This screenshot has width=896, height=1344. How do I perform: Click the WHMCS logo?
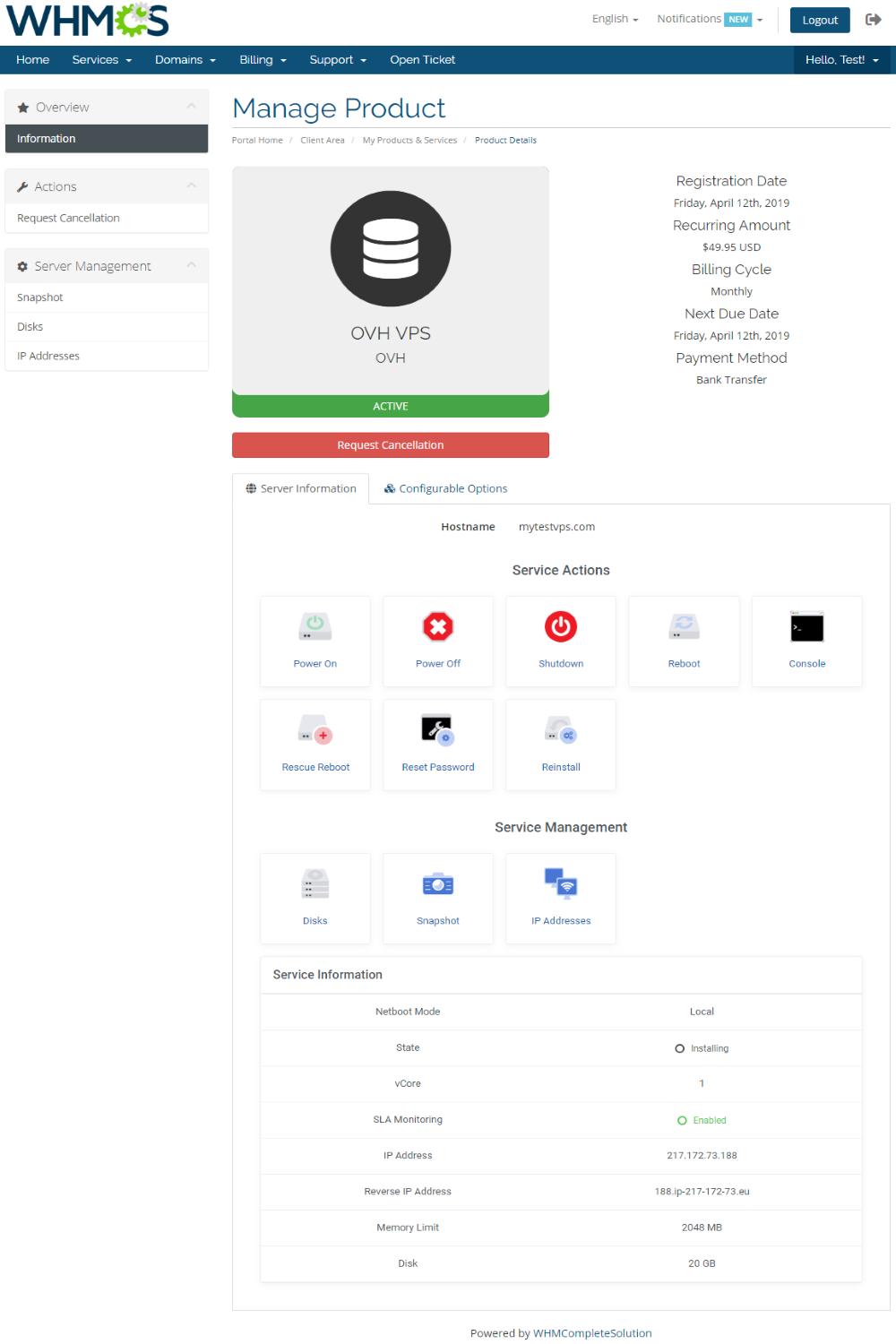pyautogui.click(x=88, y=20)
